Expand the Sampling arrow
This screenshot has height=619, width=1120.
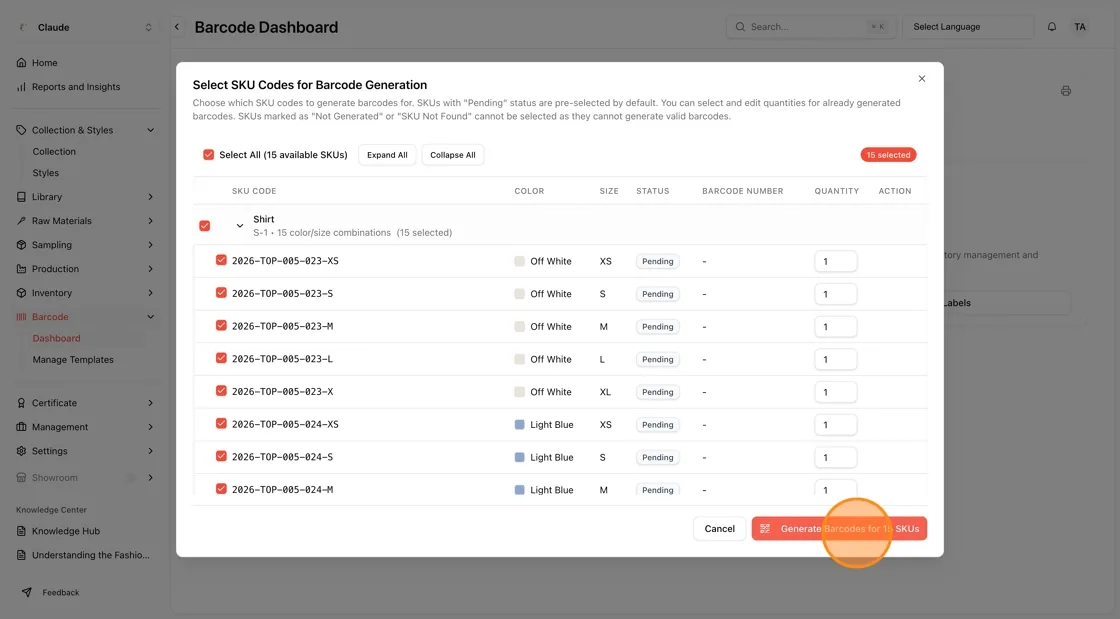151,245
